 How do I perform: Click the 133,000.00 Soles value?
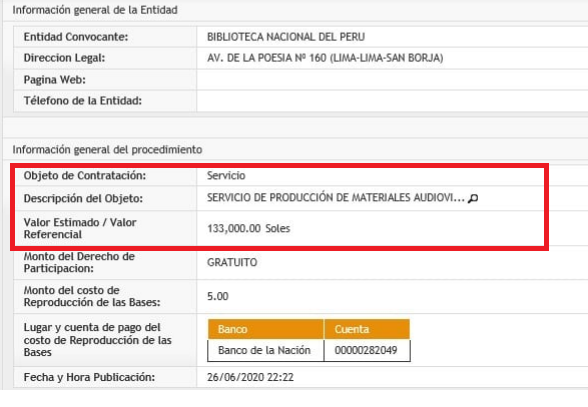coord(249,228)
